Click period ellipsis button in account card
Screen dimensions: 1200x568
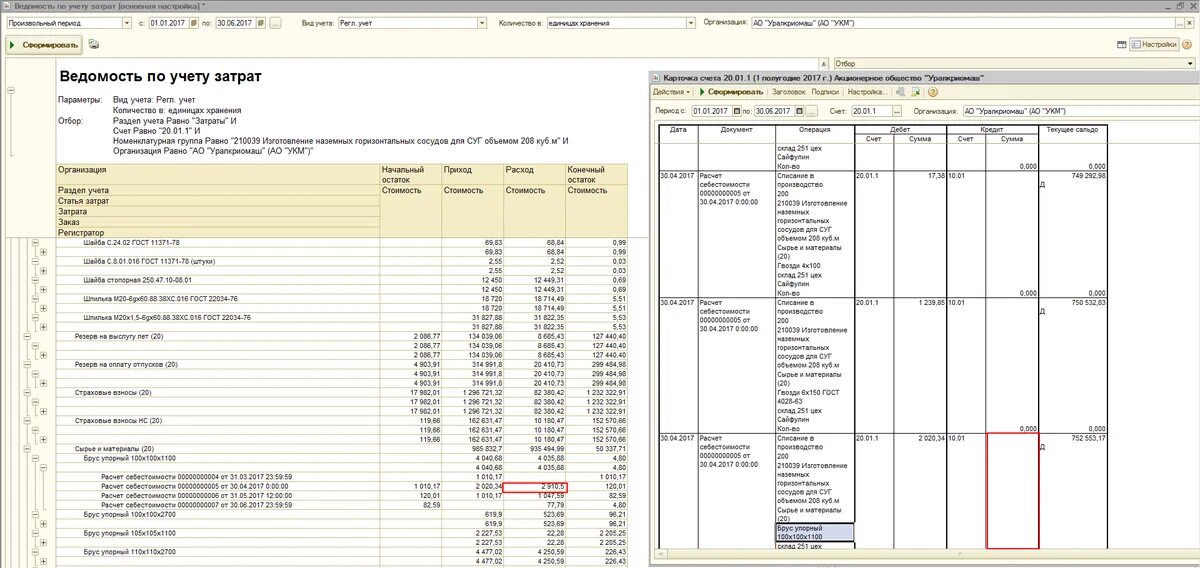pyautogui.click(x=813, y=111)
